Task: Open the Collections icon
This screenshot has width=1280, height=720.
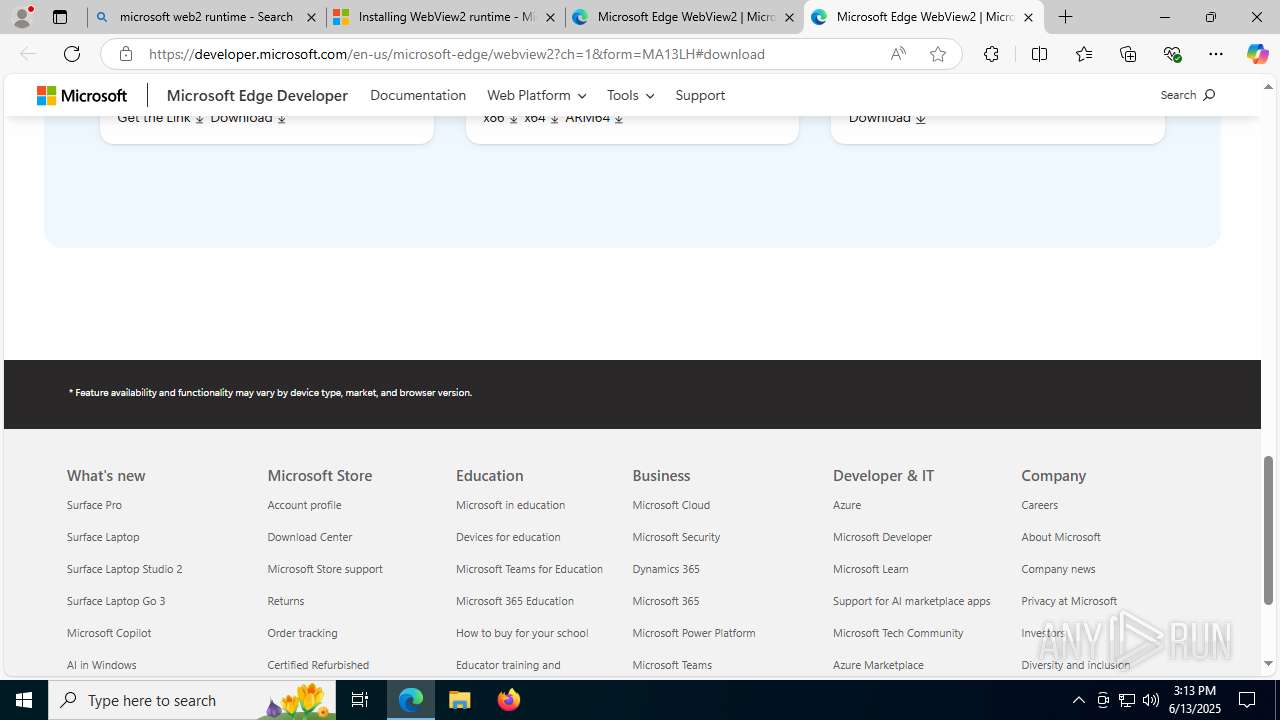Action: [x=1128, y=54]
